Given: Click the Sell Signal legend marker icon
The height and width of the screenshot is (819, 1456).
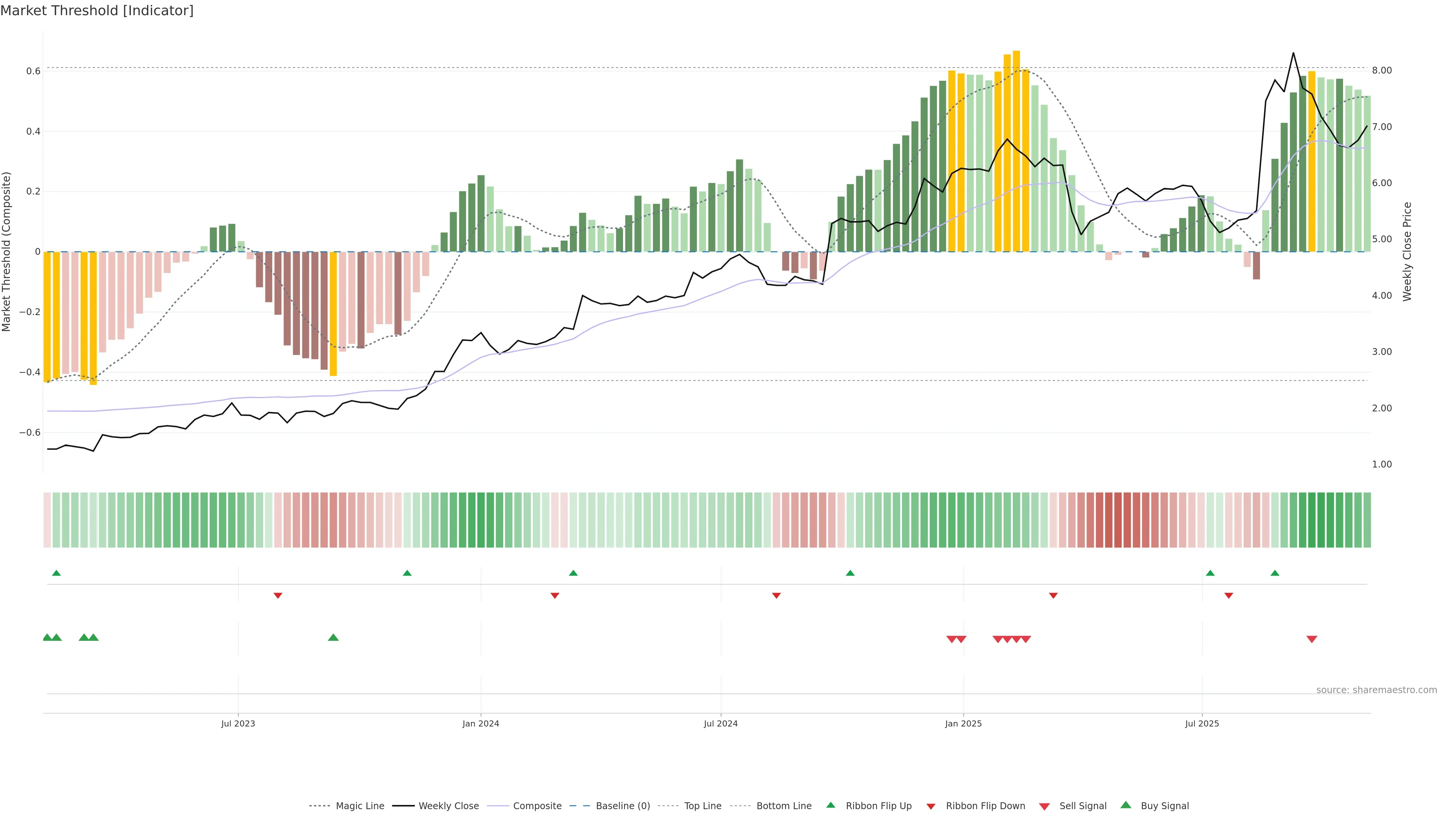Looking at the screenshot, I should 1044,806.
